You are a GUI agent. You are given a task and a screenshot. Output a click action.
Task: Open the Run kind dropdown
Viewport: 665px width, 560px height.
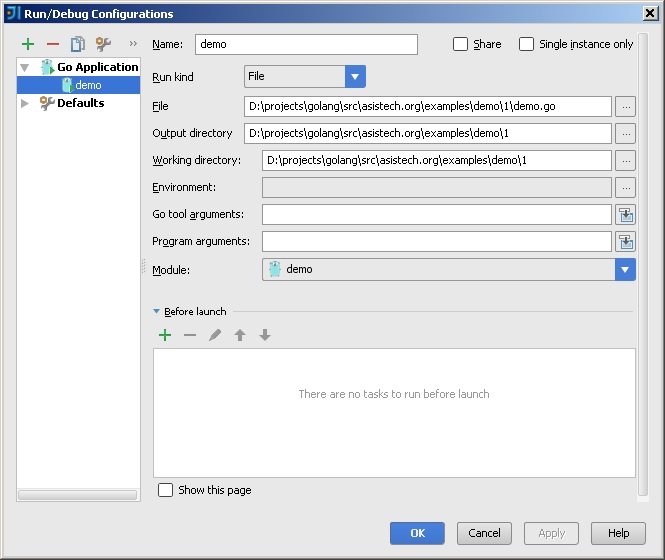355,76
